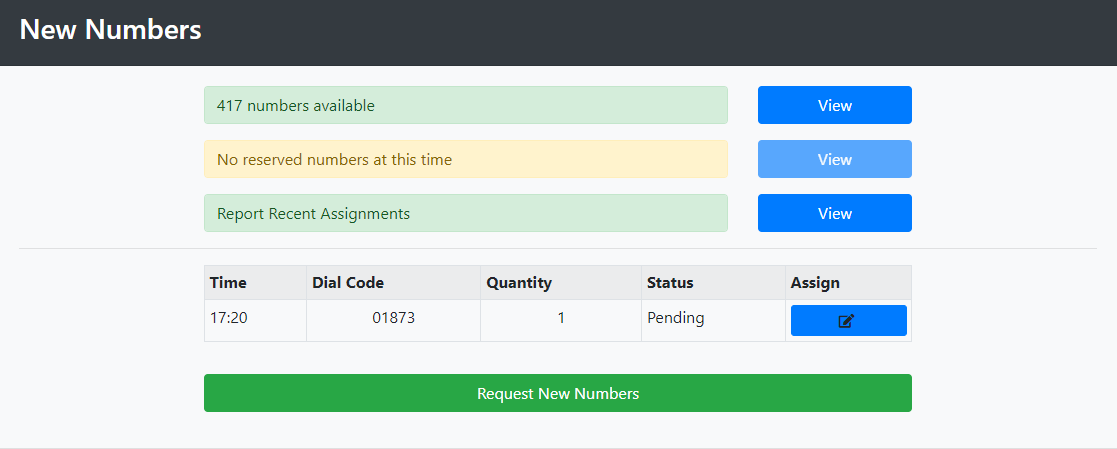Image resolution: width=1117 pixels, height=449 pixels.
Task: Click the Dial Code column header
Action: click(x=394, y=283)
